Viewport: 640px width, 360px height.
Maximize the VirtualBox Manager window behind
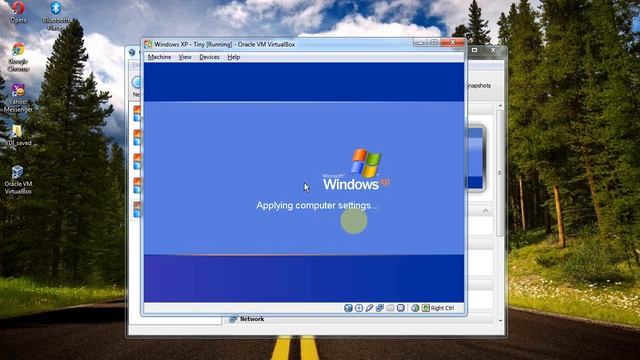click(x=474, y=50)
